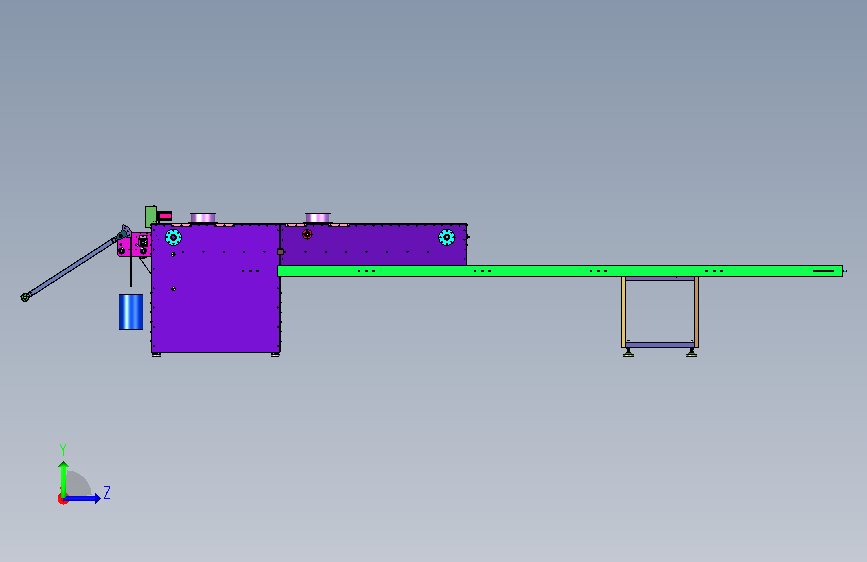Pick the diagonal blue-gray arm rod
867x562 pixels.
[x=72, y=267]
